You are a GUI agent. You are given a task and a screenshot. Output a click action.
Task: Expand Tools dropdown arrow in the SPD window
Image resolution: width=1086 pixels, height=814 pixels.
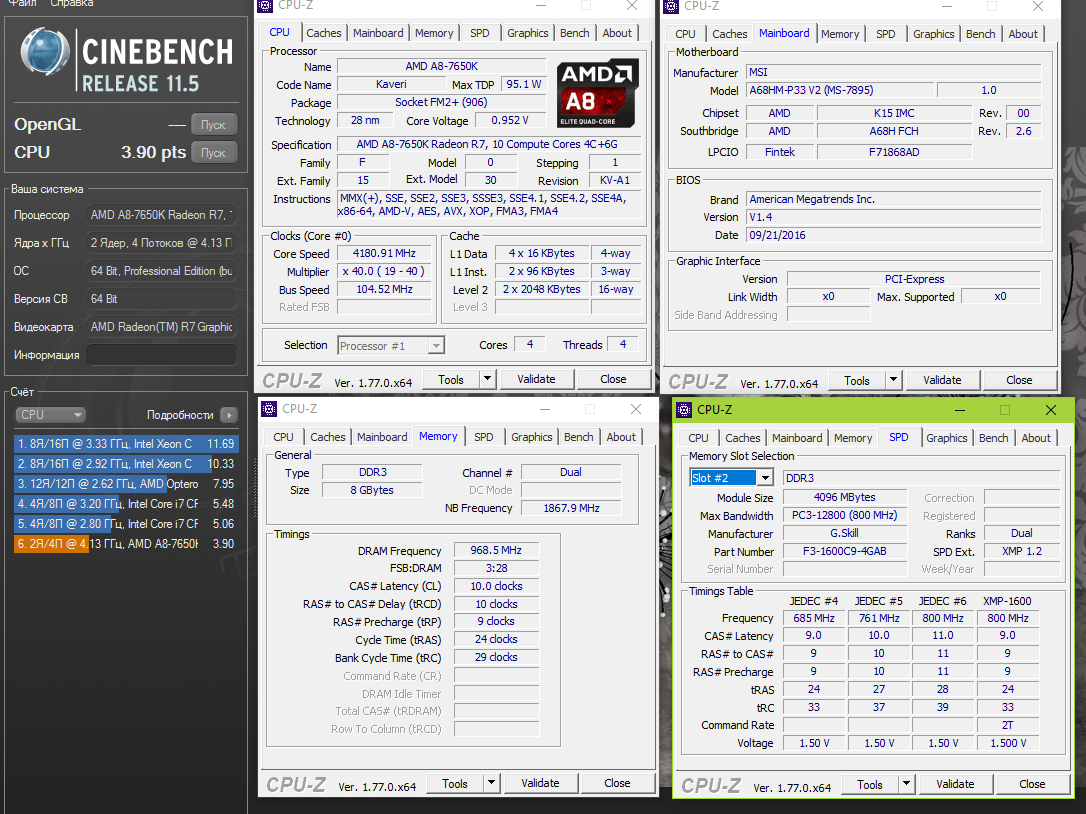click(x=907, y=784)
